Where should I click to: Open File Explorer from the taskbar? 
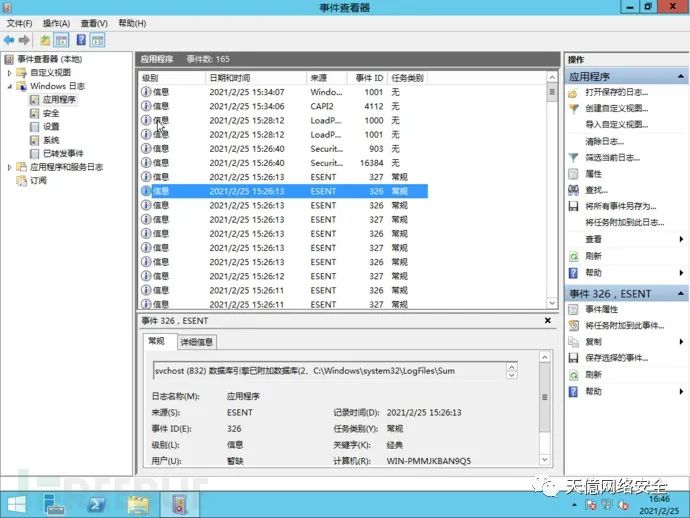138,504
